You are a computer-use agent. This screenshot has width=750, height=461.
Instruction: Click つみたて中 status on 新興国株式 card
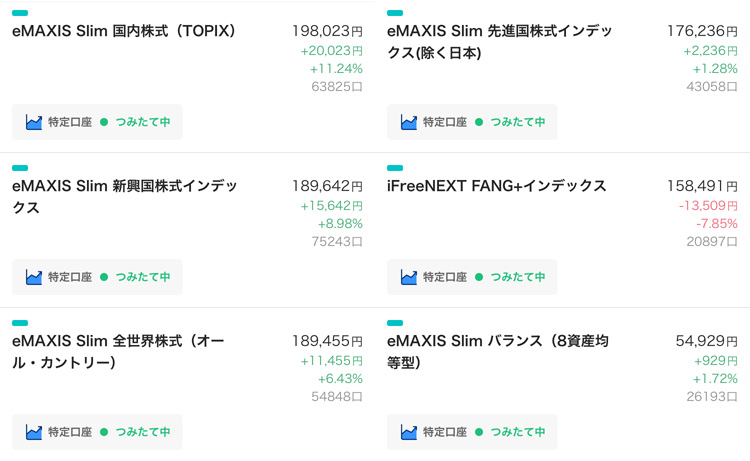(142, 277)
